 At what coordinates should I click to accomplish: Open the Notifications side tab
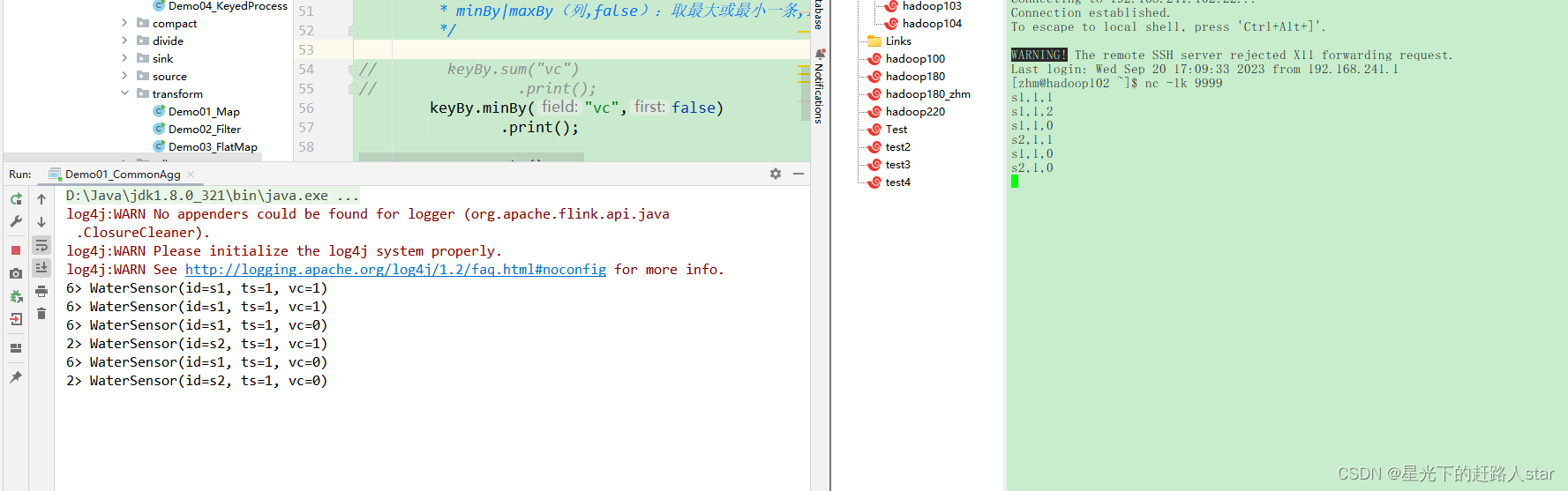coord(819,93)
